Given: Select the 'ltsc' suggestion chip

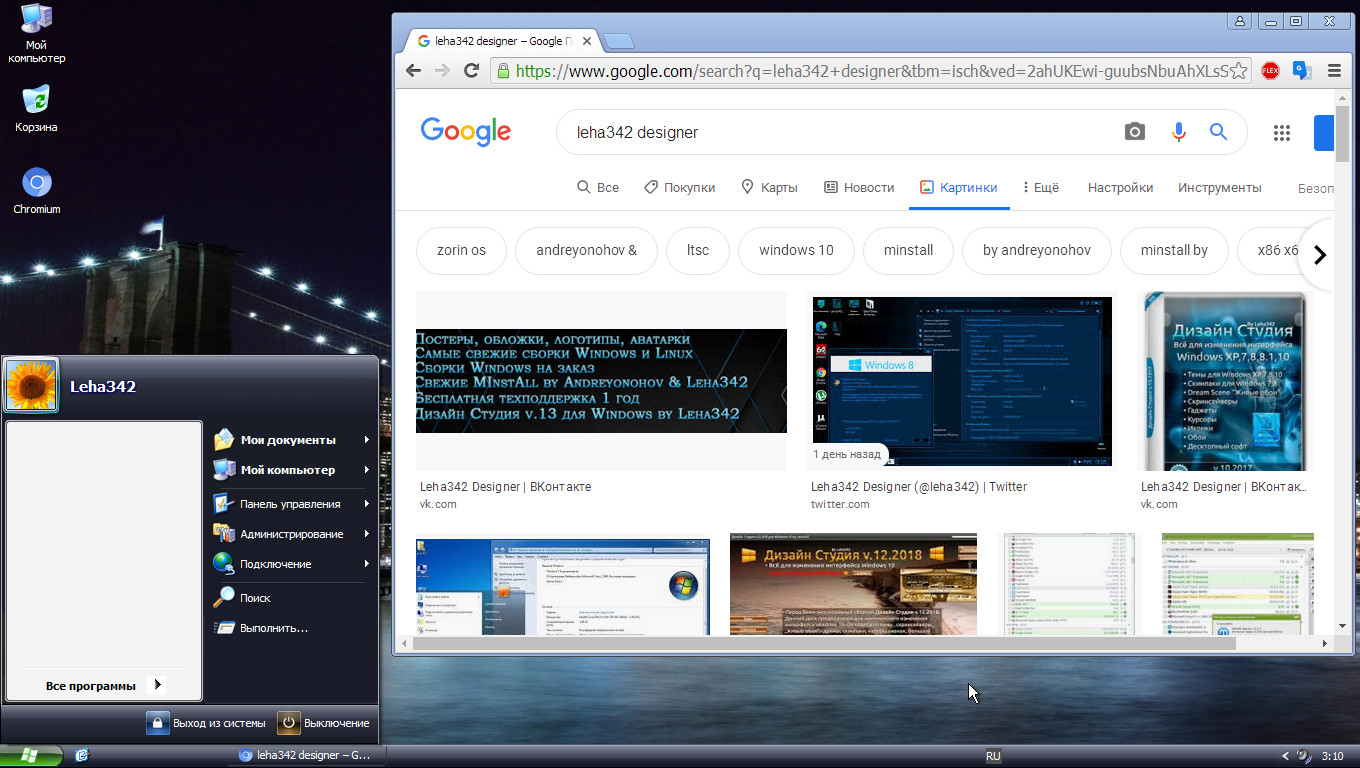Looking at the screenshot, I should coord(698,250).
